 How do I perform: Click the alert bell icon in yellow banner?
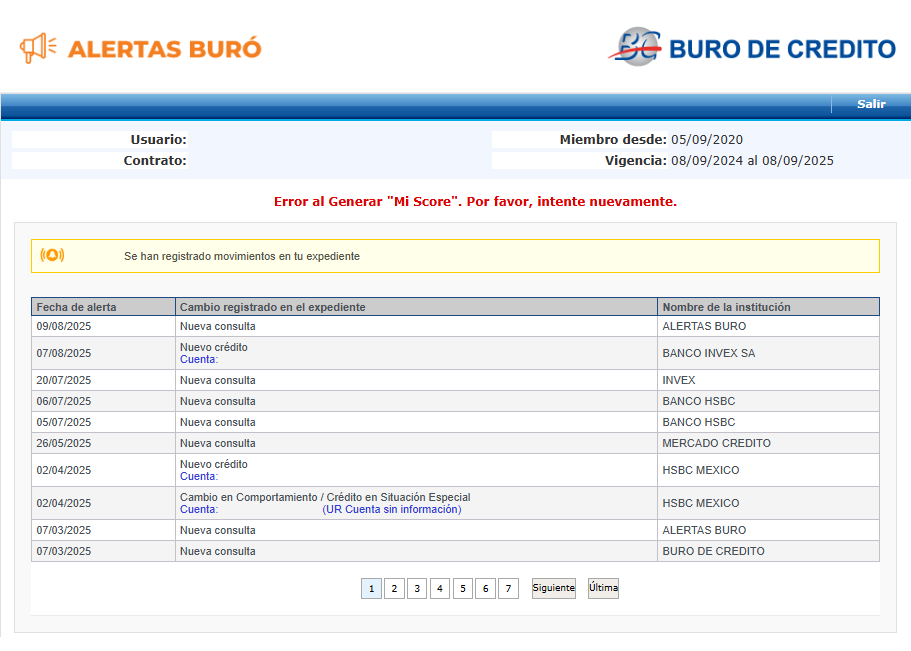(x=52, y=255)
